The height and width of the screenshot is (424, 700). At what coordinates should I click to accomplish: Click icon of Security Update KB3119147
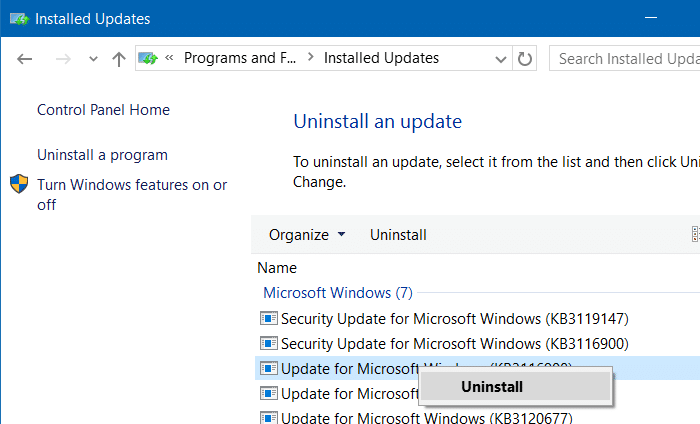[x=269, y=318]
